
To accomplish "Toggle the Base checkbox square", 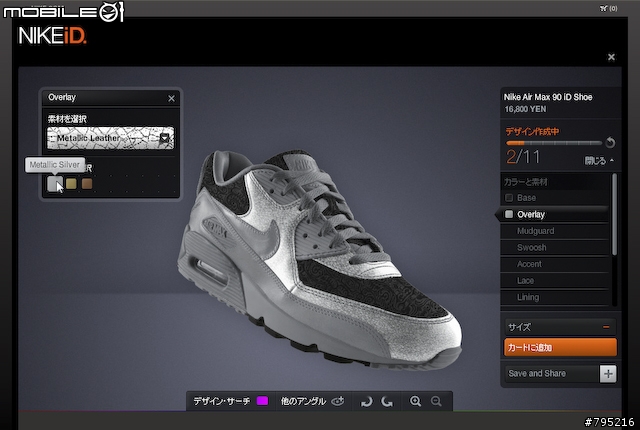I will (x=509, y=198).
